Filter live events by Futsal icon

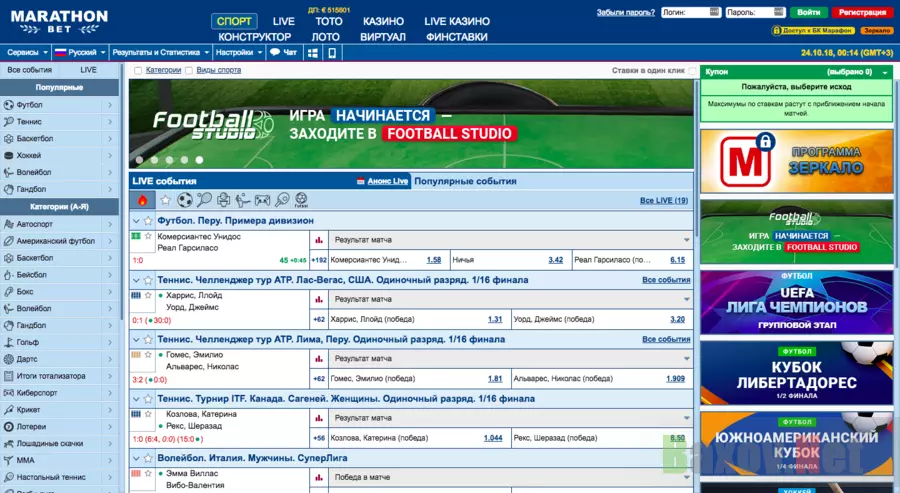tap(301, 200)
